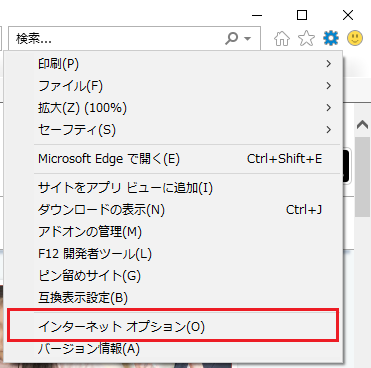Viewport: 371px width, 368px height.
Task: Maximize the browser window
Action: click(302, 15)
